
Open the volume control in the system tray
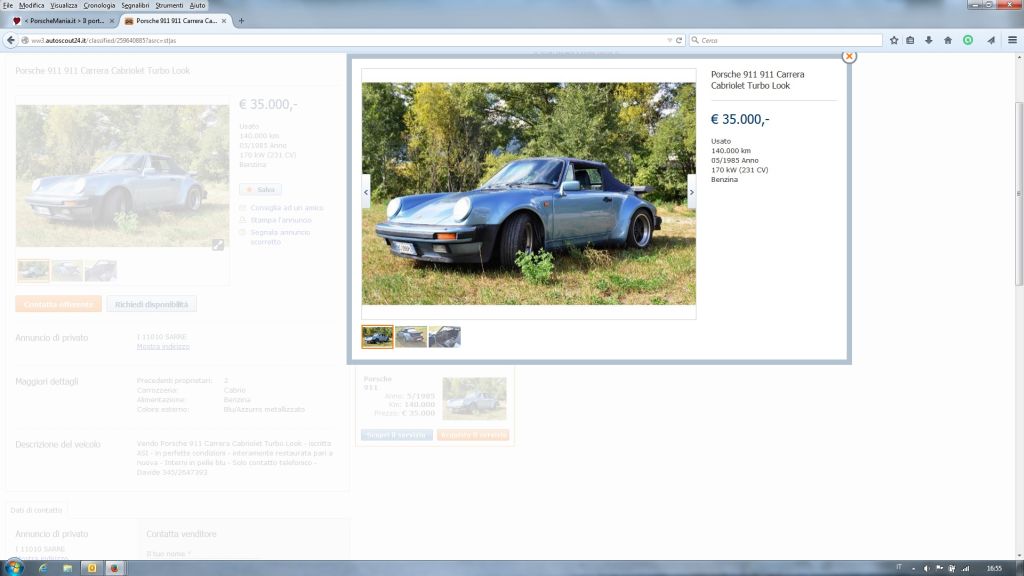[927, 569]
